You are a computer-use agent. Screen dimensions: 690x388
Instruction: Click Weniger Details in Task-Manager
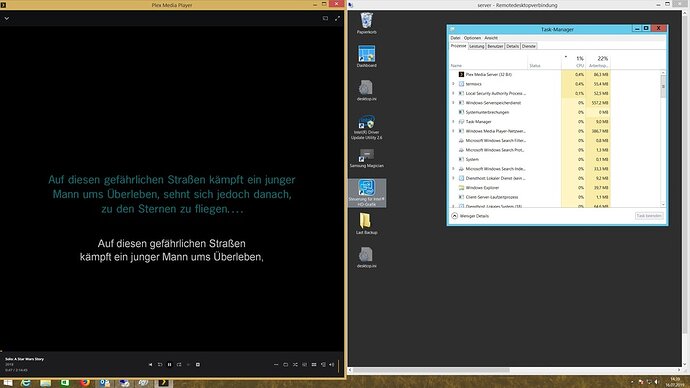pos(470,216)
